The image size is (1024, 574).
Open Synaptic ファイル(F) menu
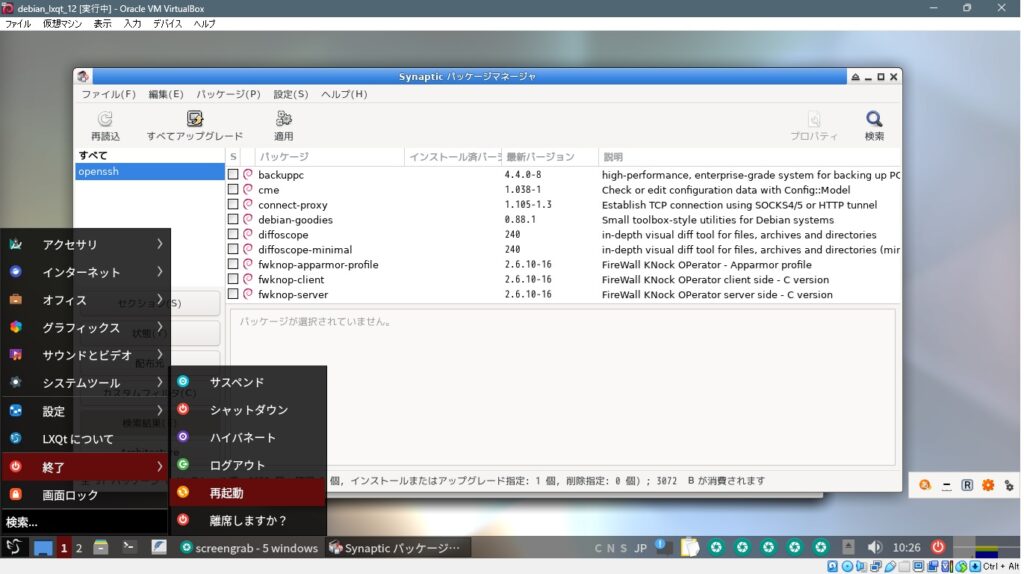click(108, 94)
